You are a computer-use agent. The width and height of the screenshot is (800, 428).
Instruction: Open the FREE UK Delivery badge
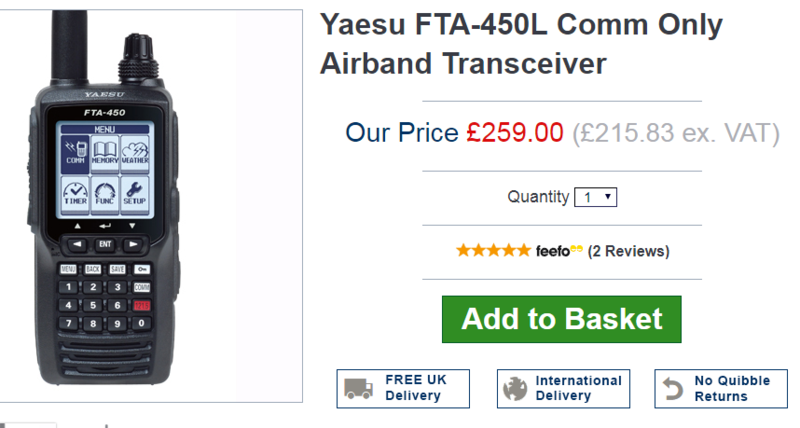coord(403,388)
